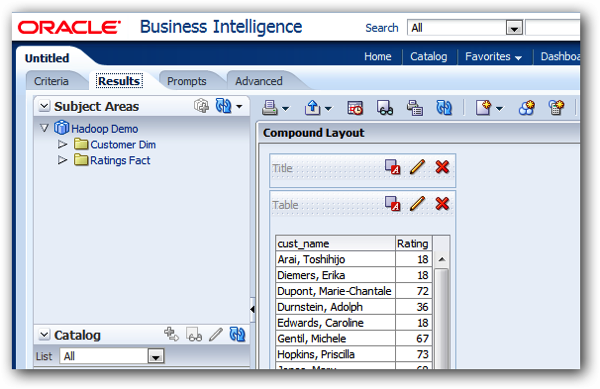Click the left pane collapse splitter arrow

253,309
